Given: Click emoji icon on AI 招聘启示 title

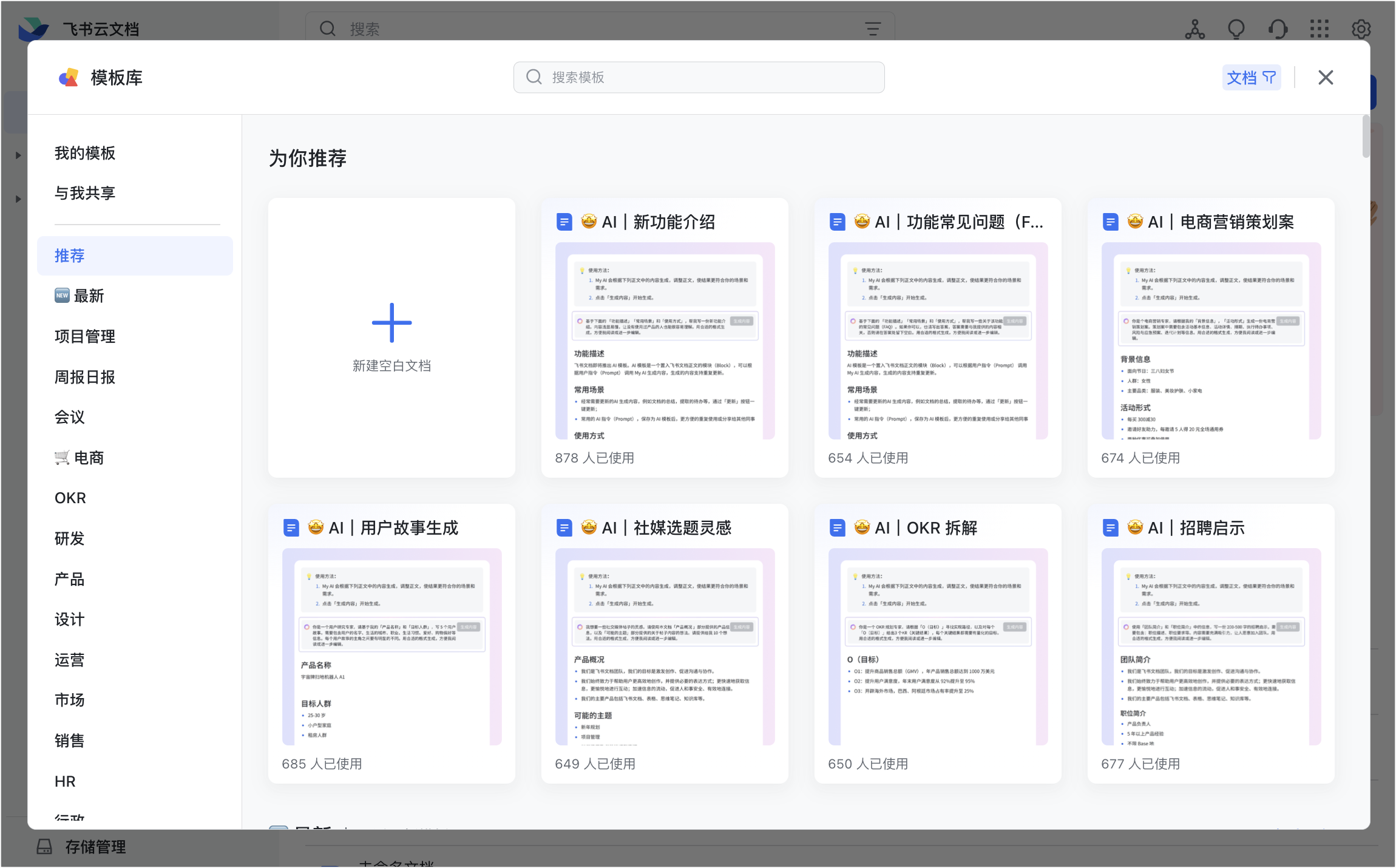Looking at the screenshot, I should pos(1135,527).
